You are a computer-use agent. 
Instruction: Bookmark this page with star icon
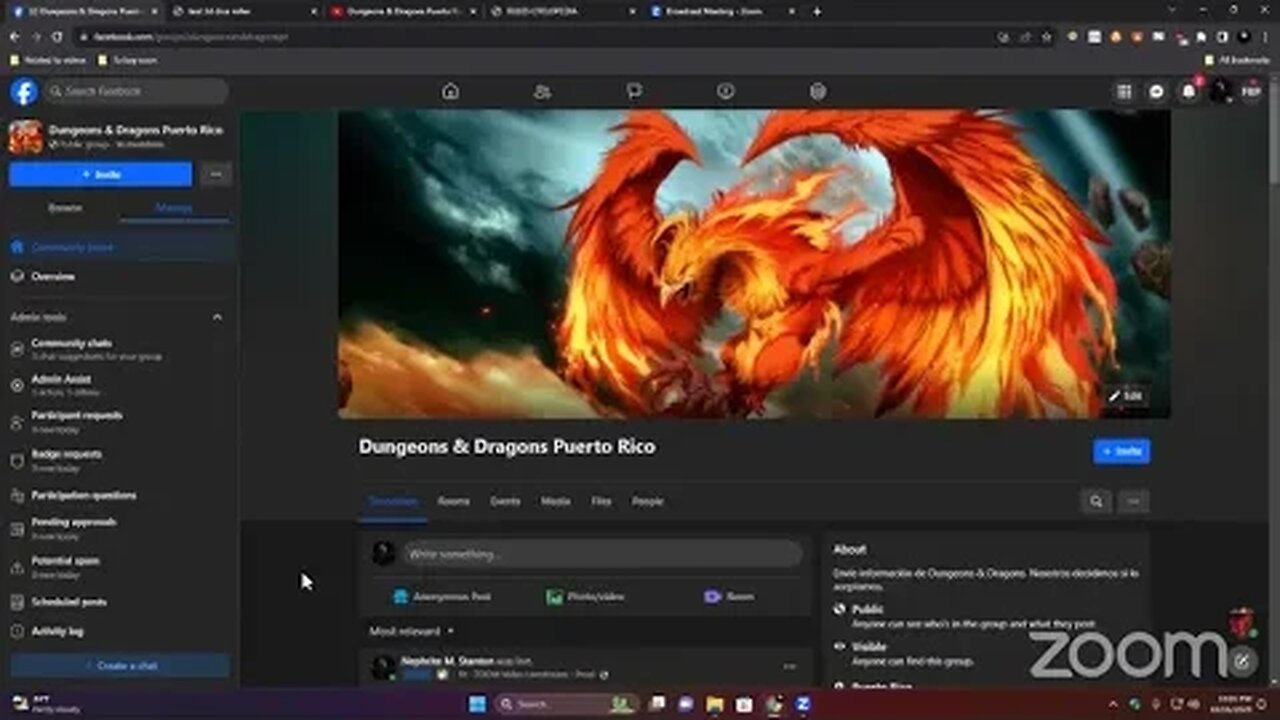[1046, 36]
